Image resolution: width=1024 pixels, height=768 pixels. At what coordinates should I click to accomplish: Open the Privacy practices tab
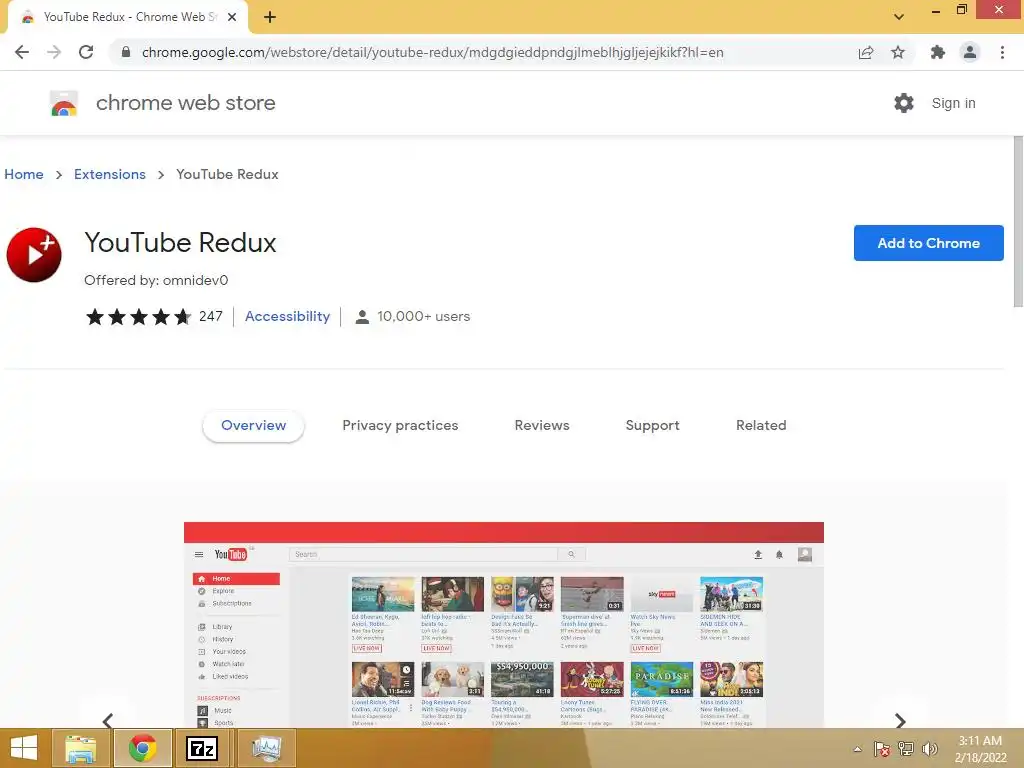coord(400,425)
